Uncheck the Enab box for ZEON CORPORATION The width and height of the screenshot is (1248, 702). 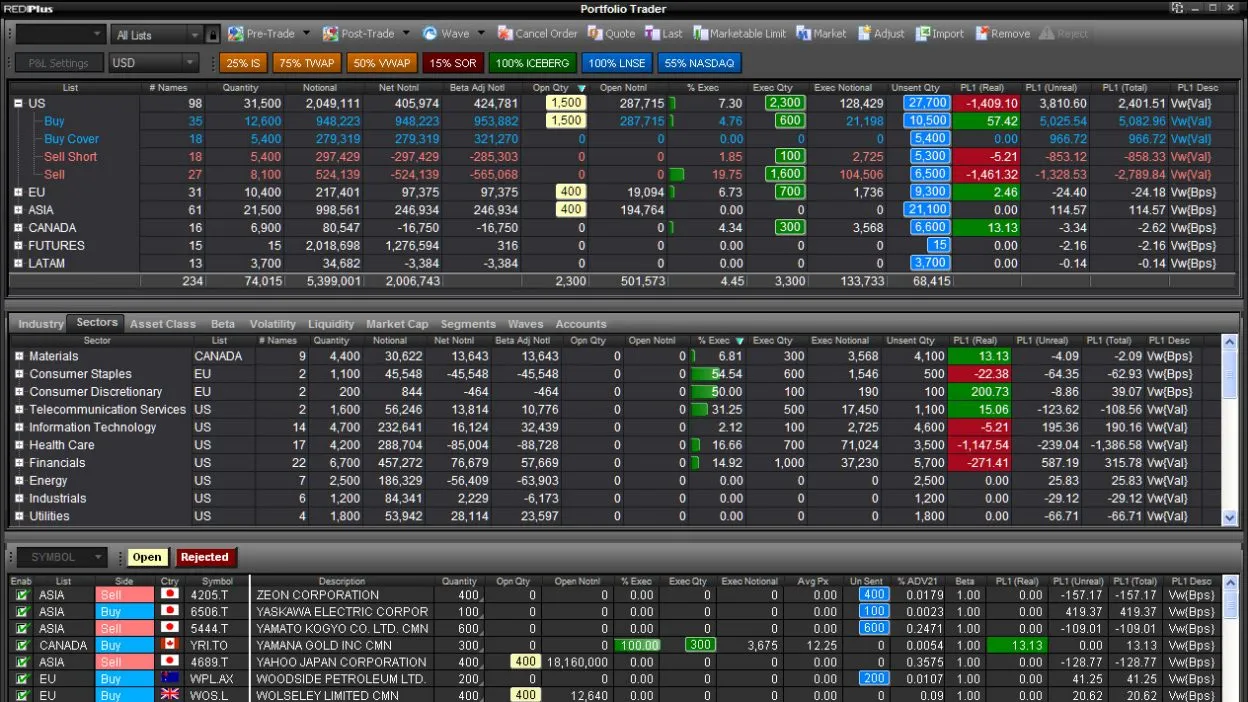[x=21, y=595]
